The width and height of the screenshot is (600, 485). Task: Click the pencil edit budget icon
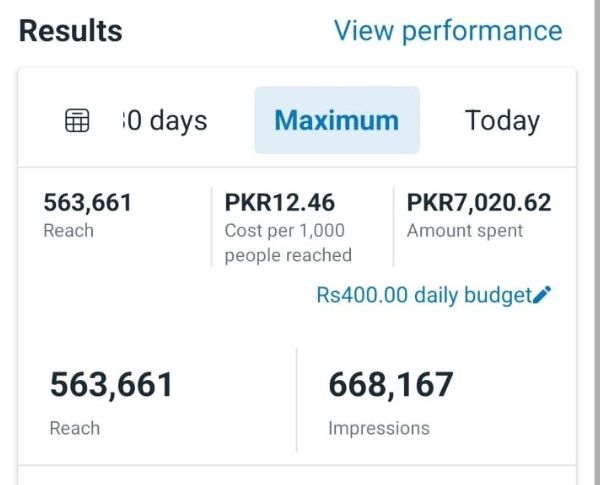click(x=543, y=295)
